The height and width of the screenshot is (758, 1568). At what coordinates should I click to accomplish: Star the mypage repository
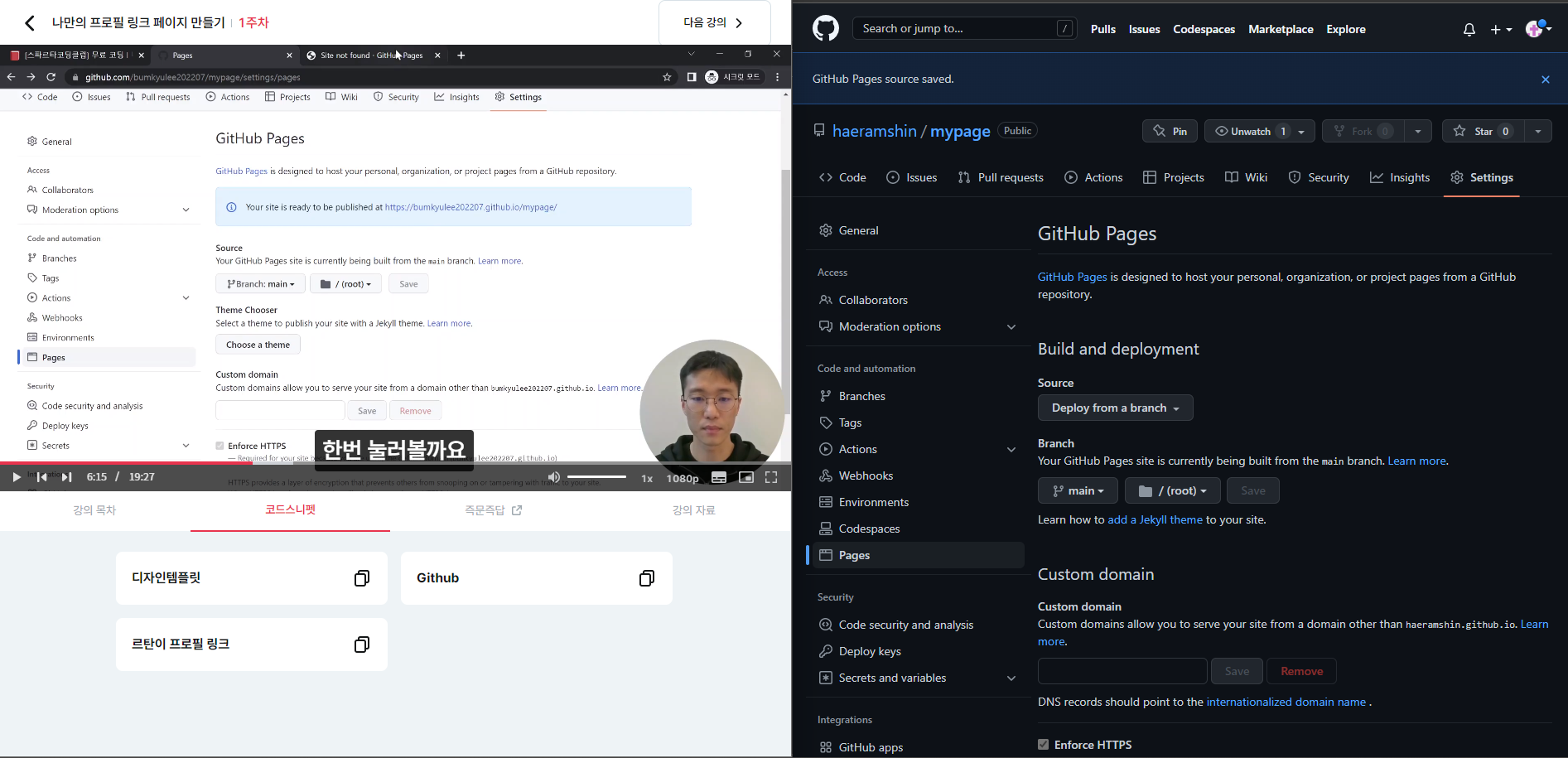[1483, 131]
